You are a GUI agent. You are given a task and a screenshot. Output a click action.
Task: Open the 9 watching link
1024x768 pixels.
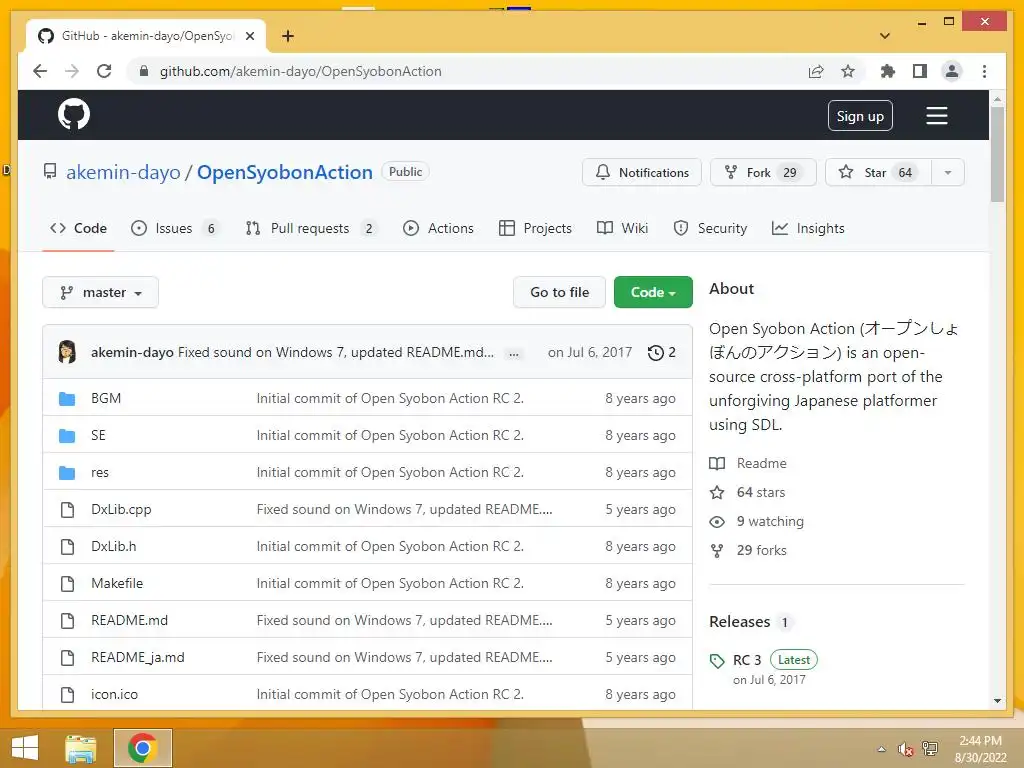770,521
